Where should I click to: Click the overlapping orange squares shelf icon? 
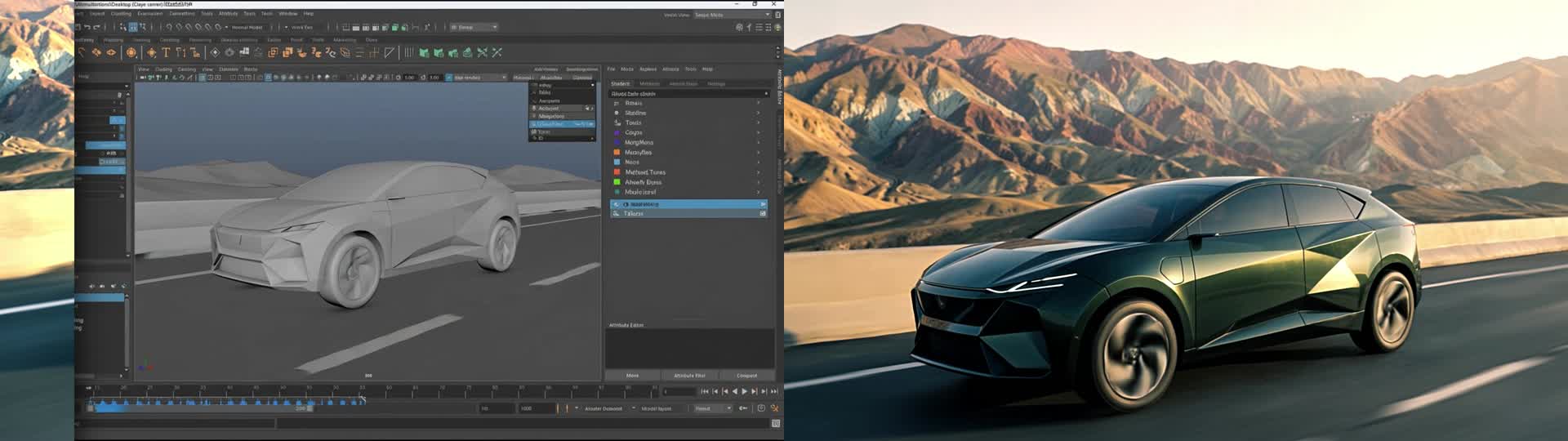point(287,52)
